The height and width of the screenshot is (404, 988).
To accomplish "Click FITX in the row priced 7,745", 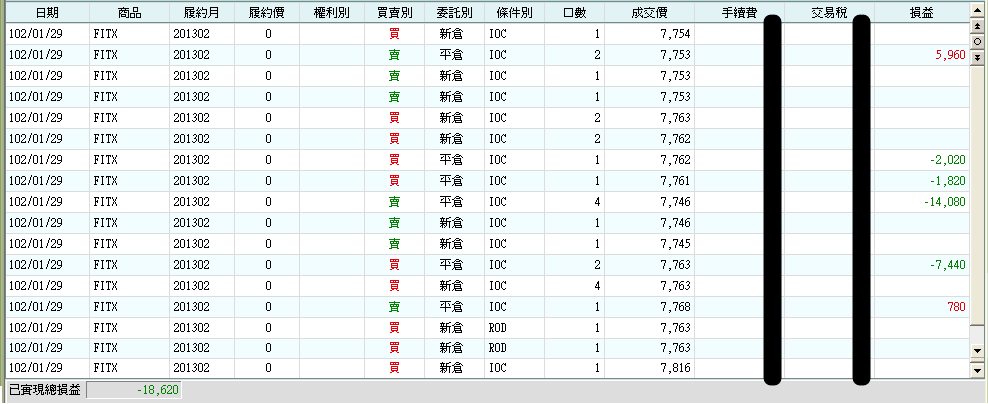I will 105,244.
